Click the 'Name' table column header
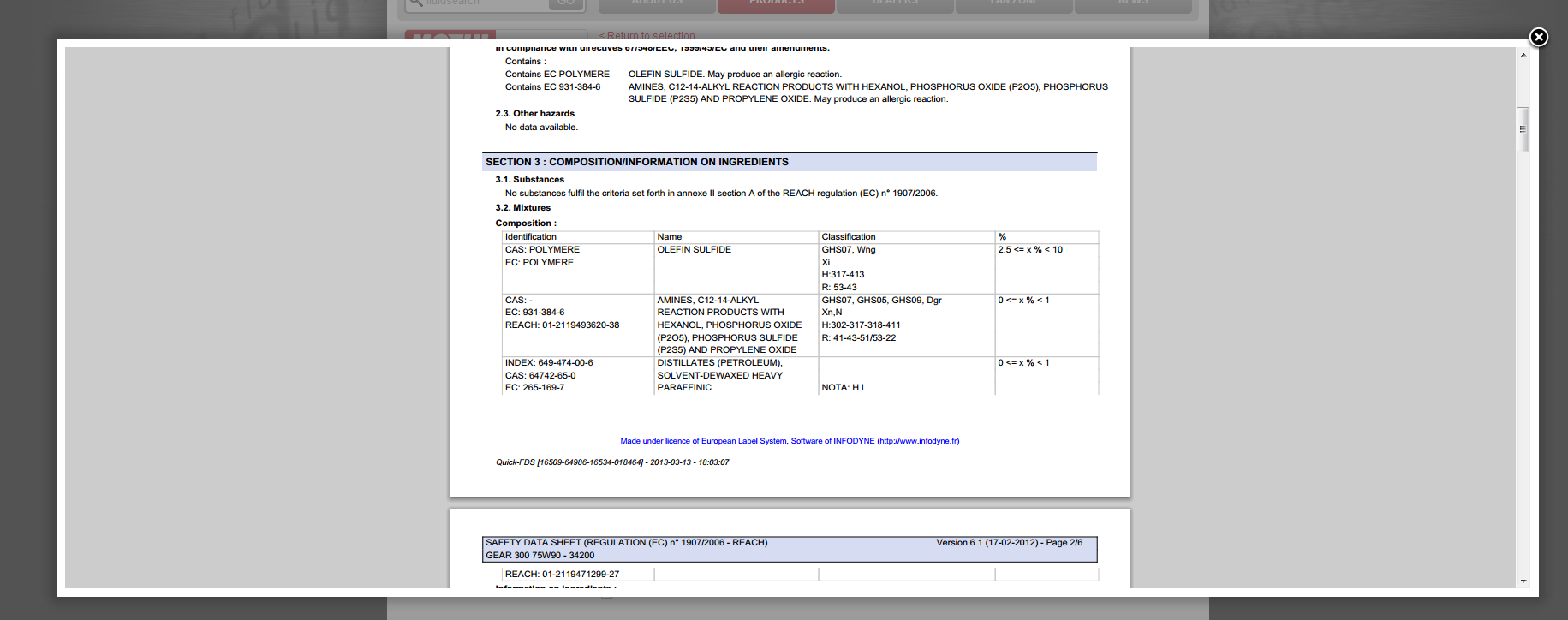The image size is (1568, 620). [x=669, y=237]
